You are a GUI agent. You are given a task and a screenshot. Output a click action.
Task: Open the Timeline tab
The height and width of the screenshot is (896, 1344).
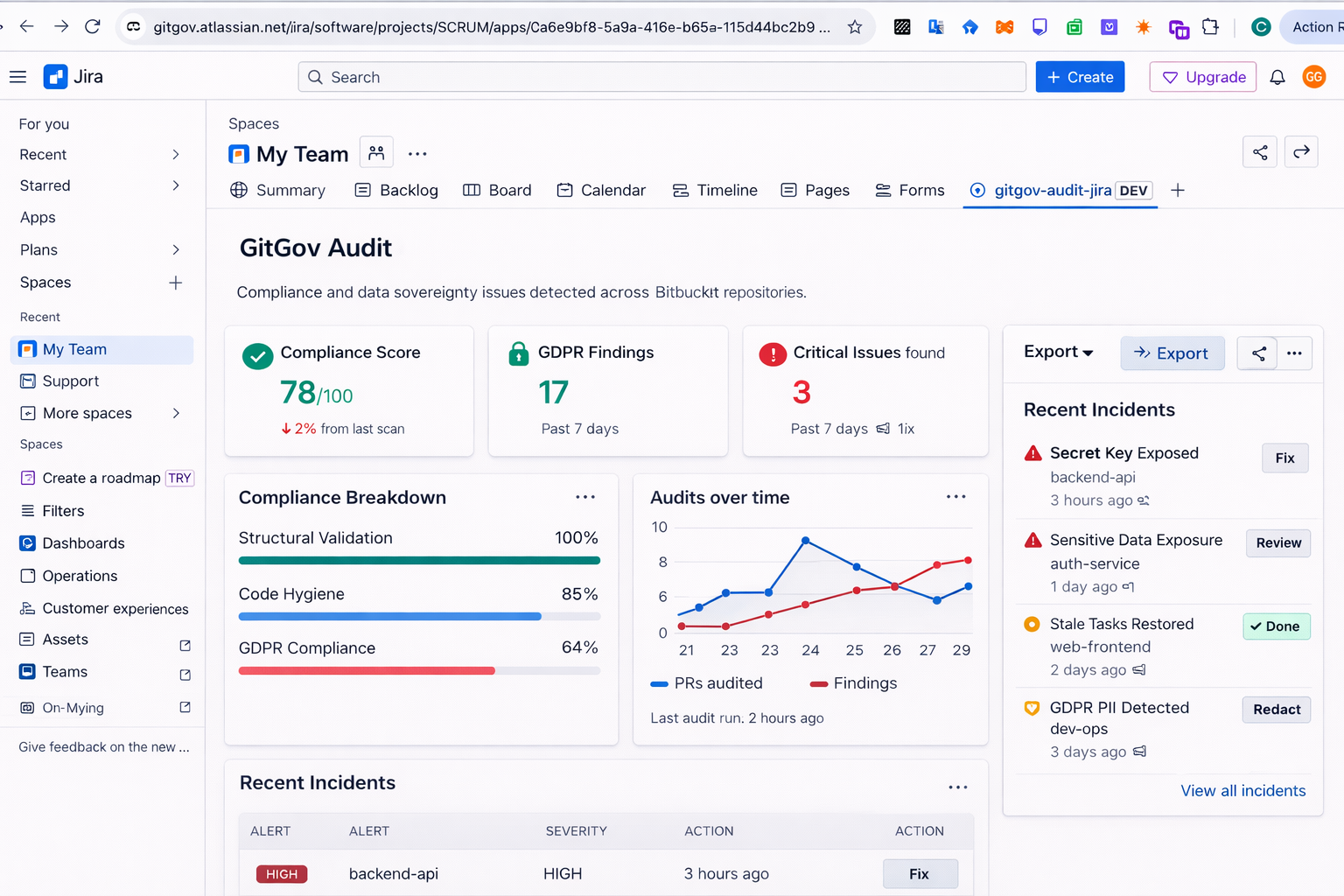tap(715, 190)
